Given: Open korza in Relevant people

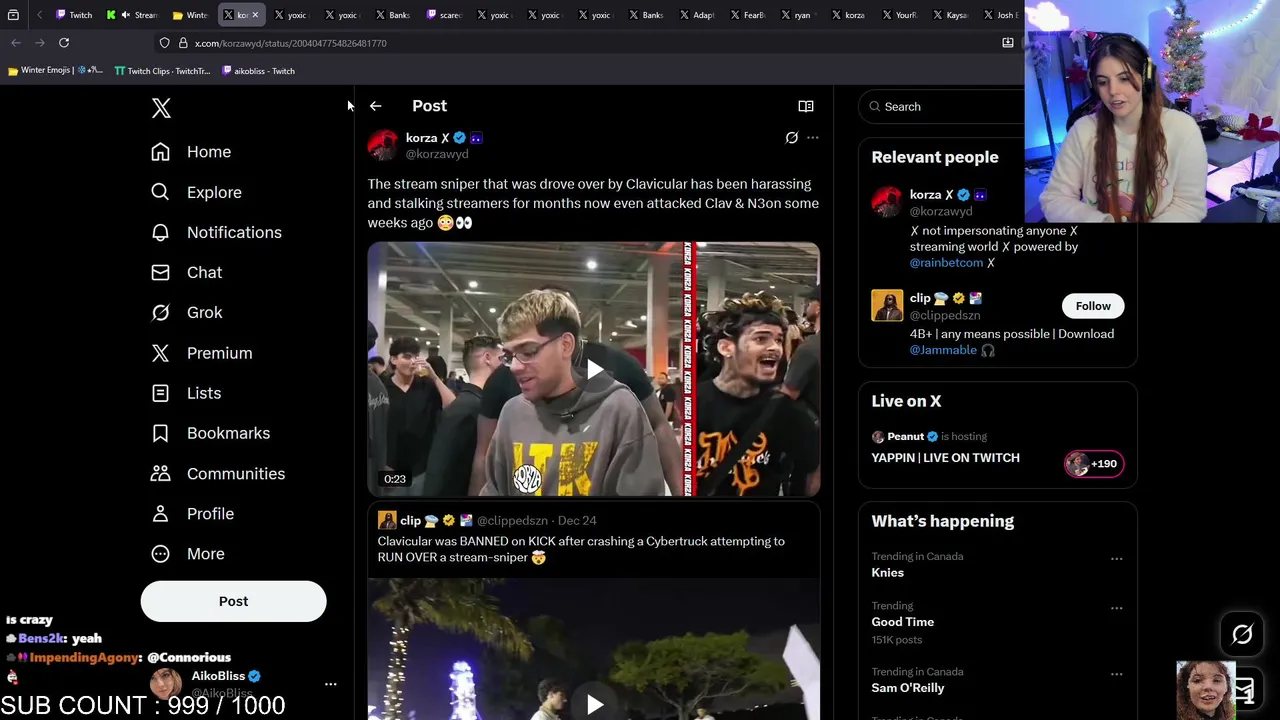Looking at the screenshot, I should [x=931, y=195].
